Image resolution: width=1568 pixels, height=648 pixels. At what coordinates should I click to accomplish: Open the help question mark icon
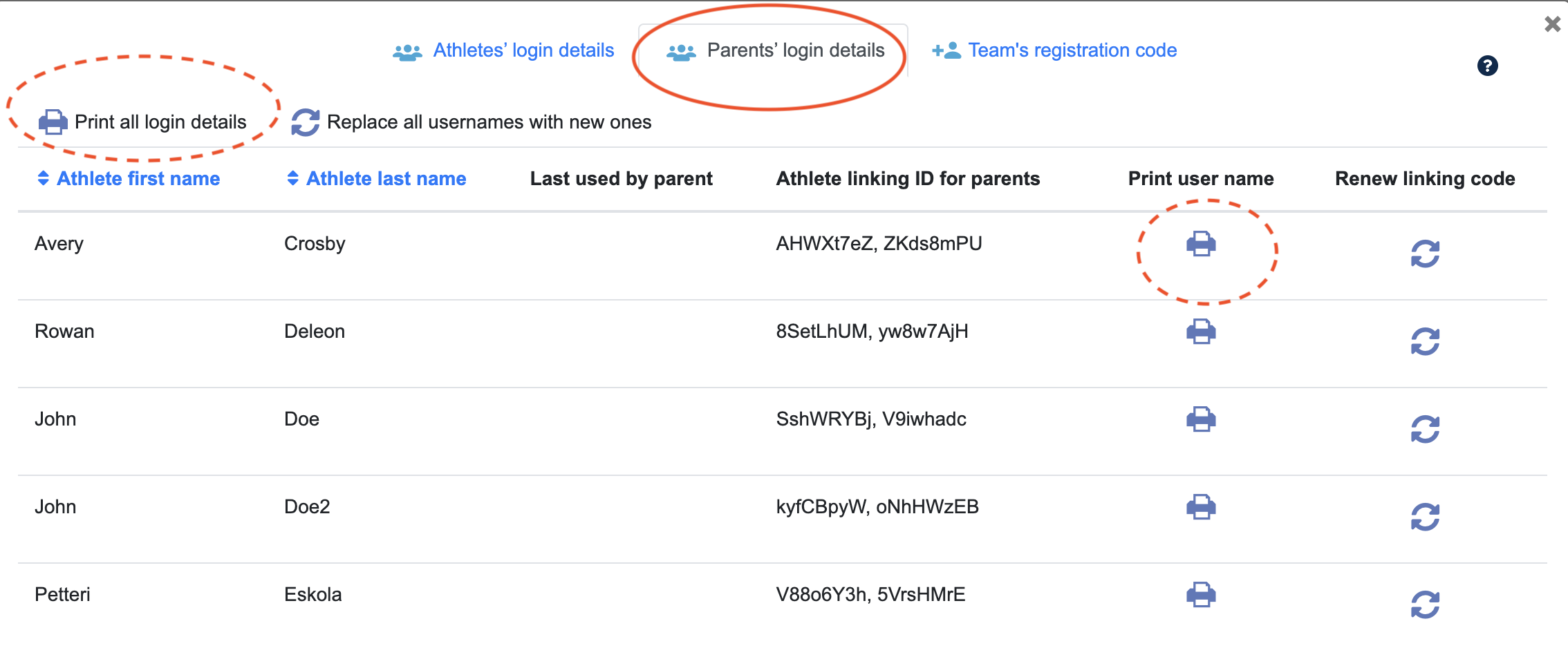(x=1487, y=66)
